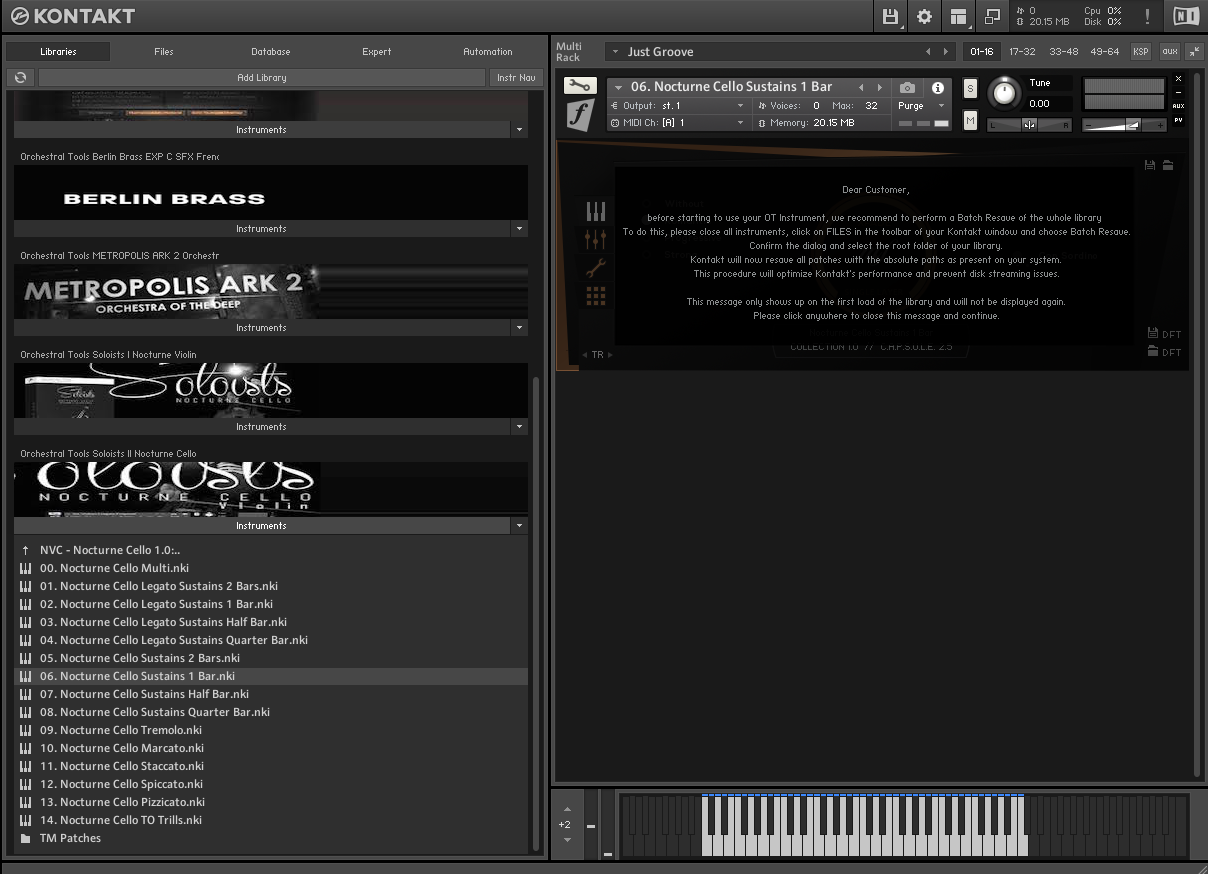Click the folder load preset icon
The image size is (1208, 874).
[x=1167, y=165]
